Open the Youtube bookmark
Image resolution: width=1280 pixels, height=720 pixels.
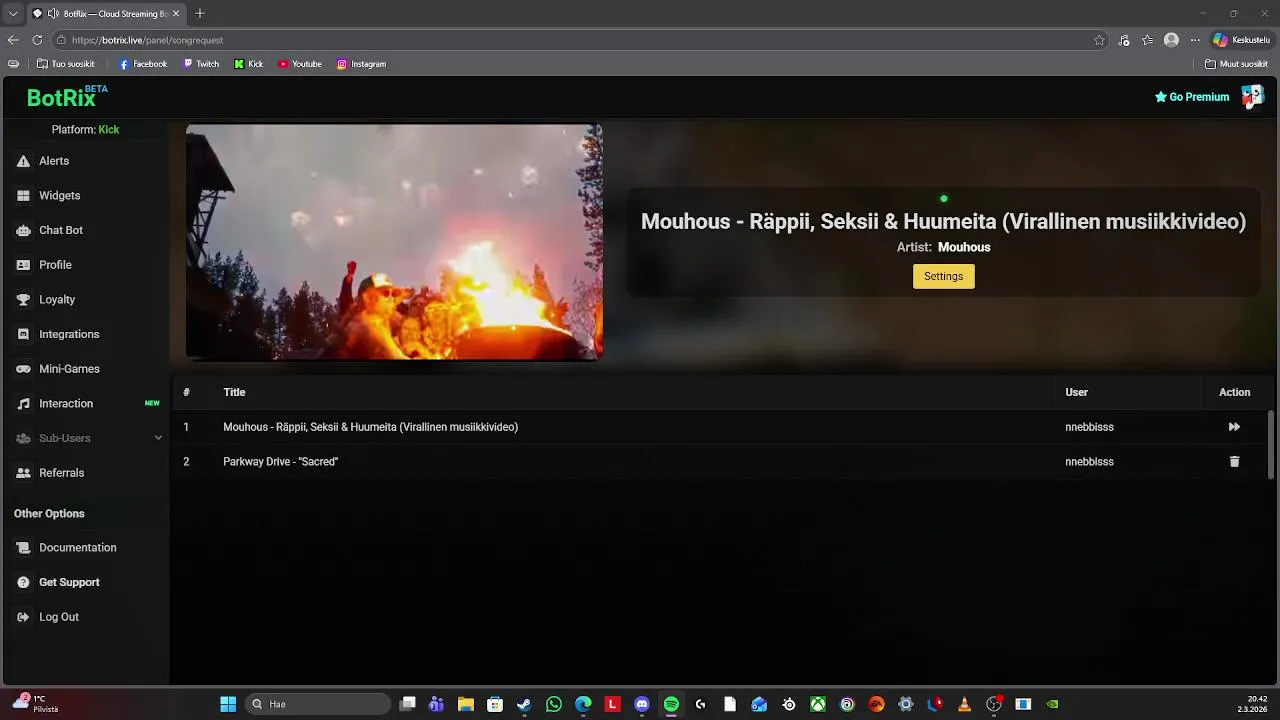(299, 64)
